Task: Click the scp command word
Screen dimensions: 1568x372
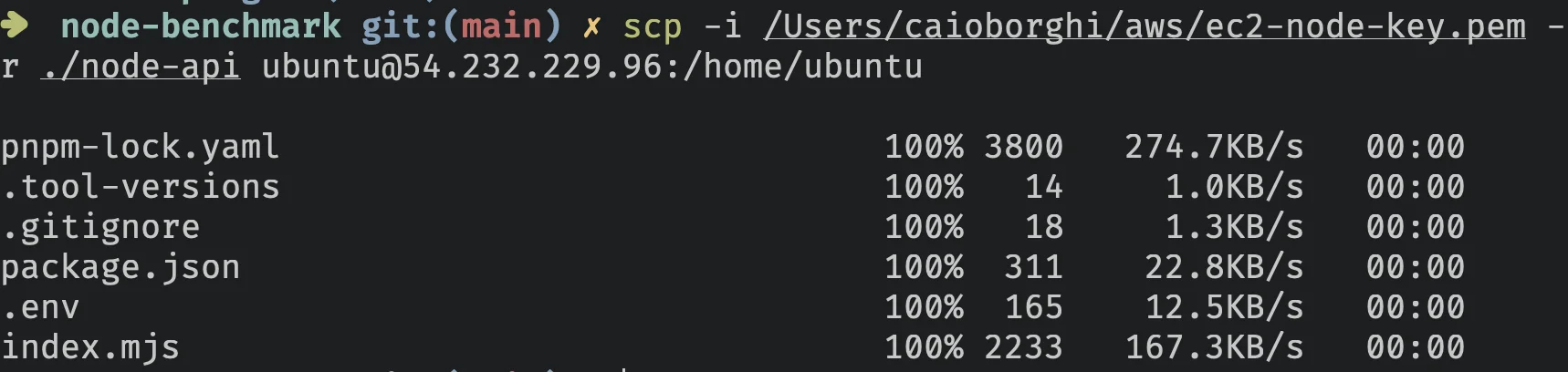Action: 652,27
